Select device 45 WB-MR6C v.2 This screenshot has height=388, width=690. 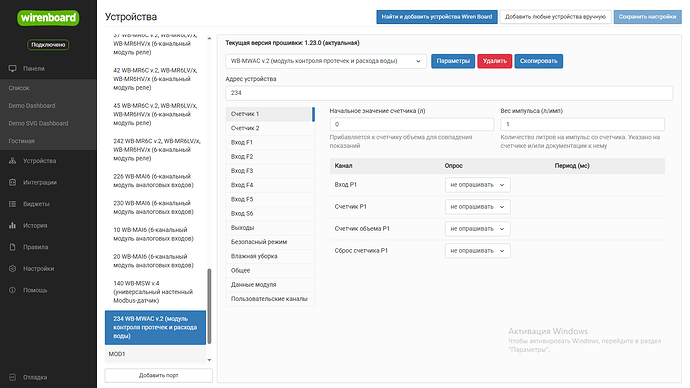tap(155, 114)
